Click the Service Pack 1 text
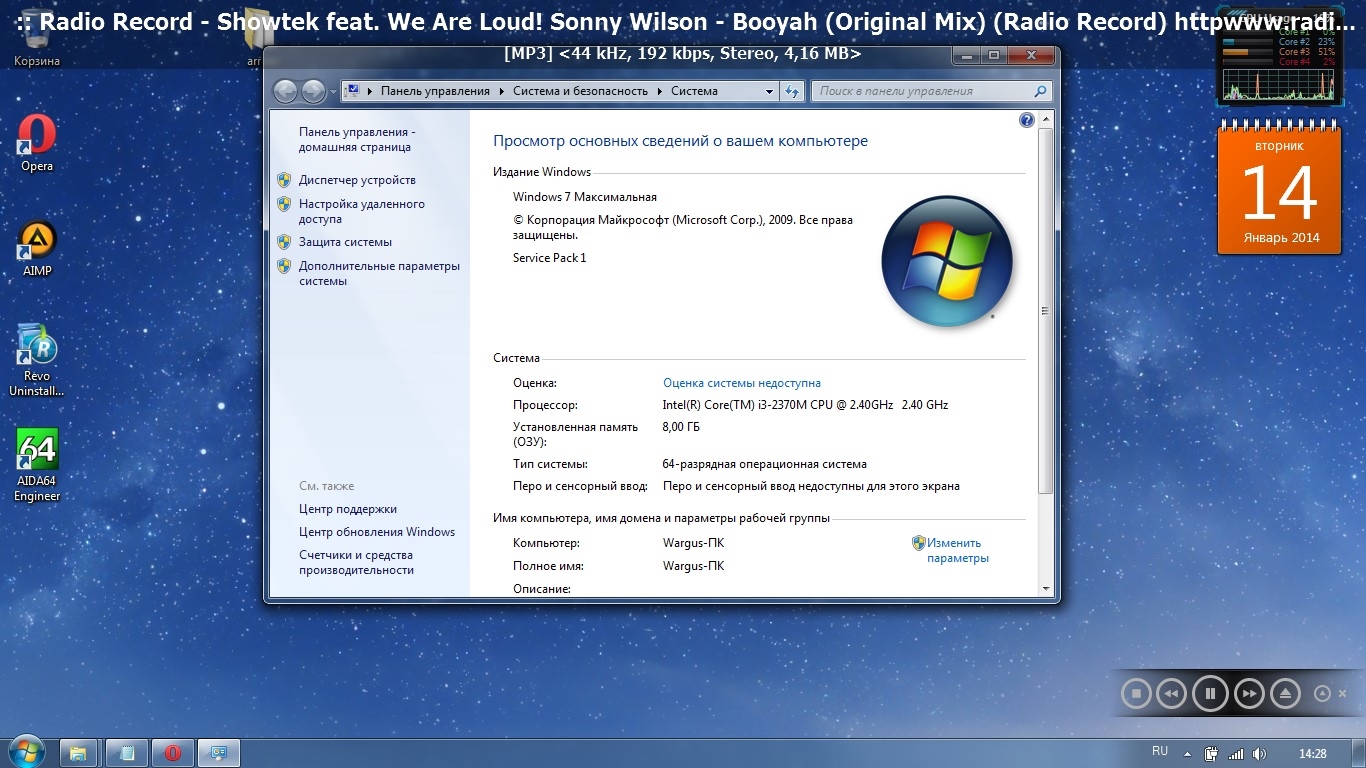 [549, 258]
